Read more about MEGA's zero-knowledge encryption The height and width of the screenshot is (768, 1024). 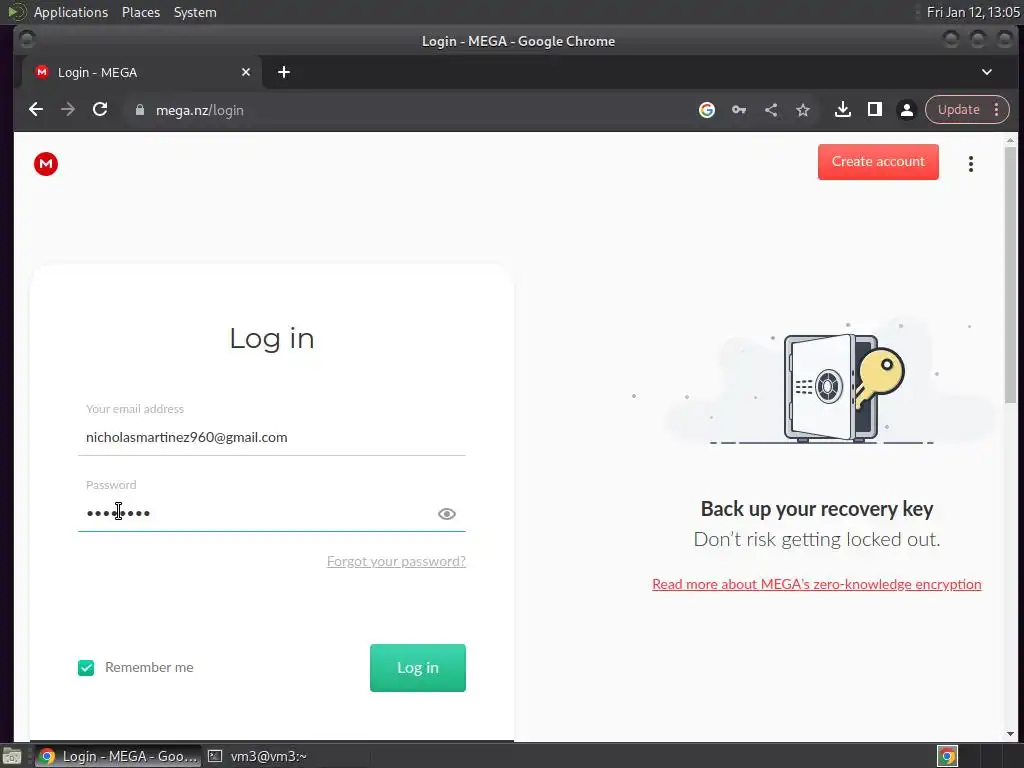tap(816, 584)
